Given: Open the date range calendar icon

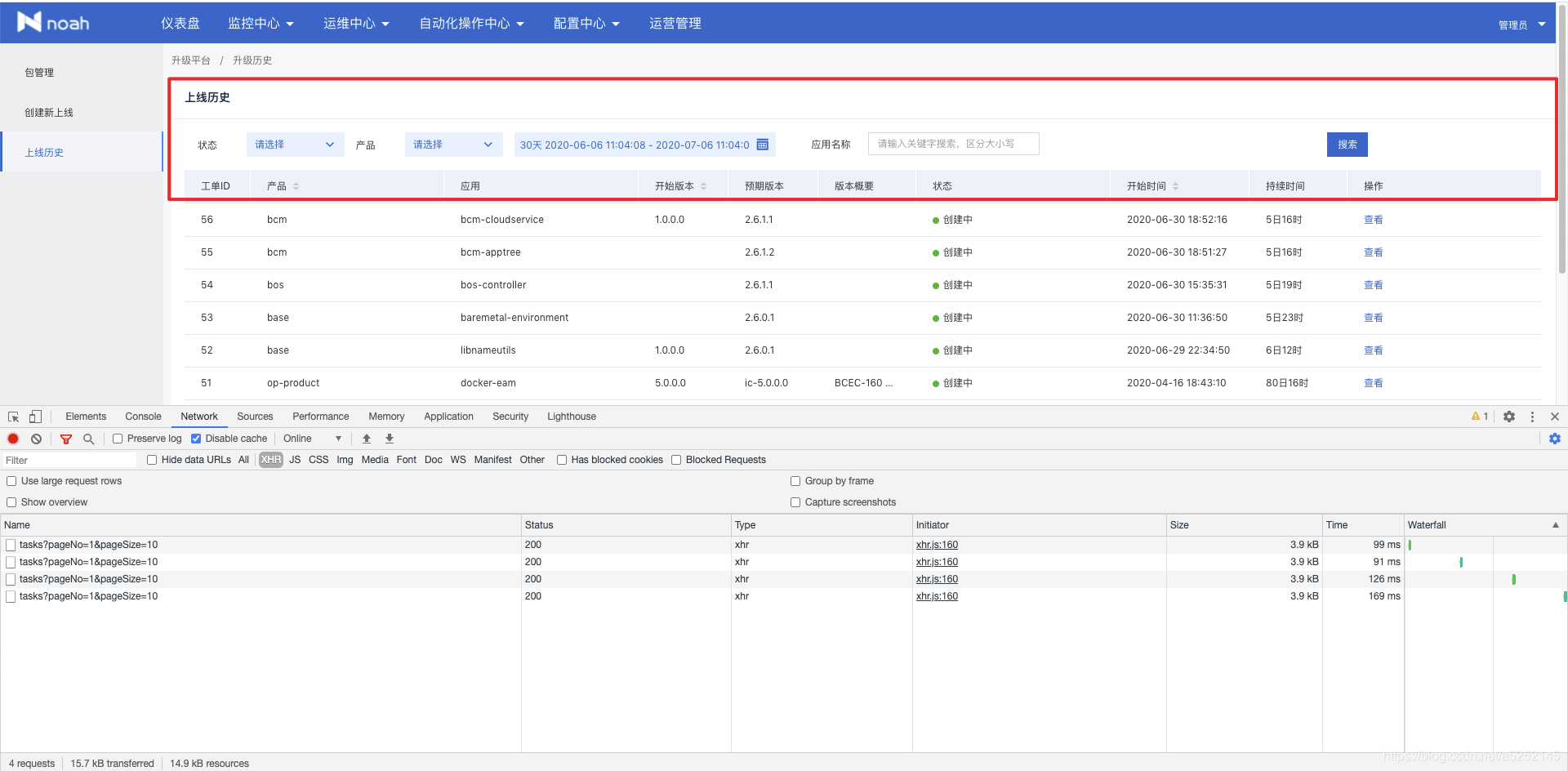Looking at the screenshot, I should 763,145.
